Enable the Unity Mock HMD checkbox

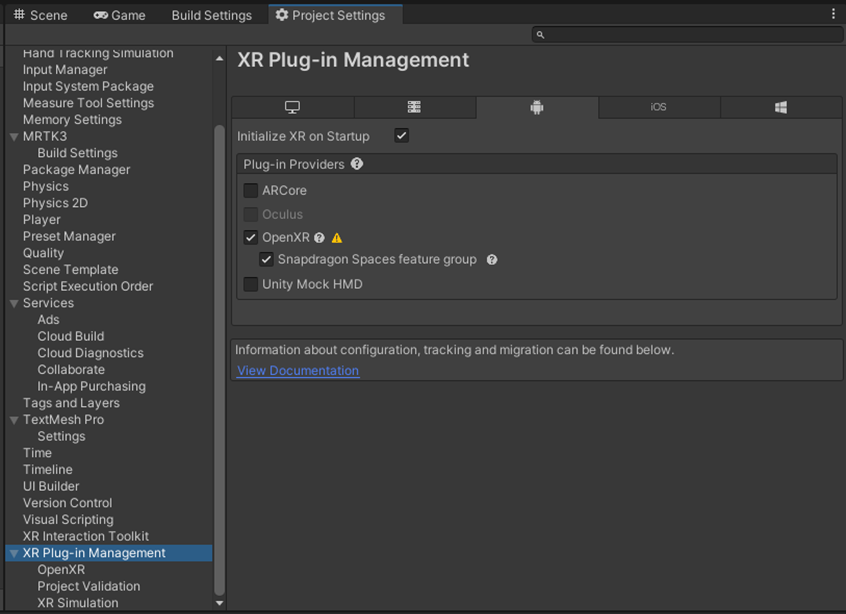tap(250, 284)
